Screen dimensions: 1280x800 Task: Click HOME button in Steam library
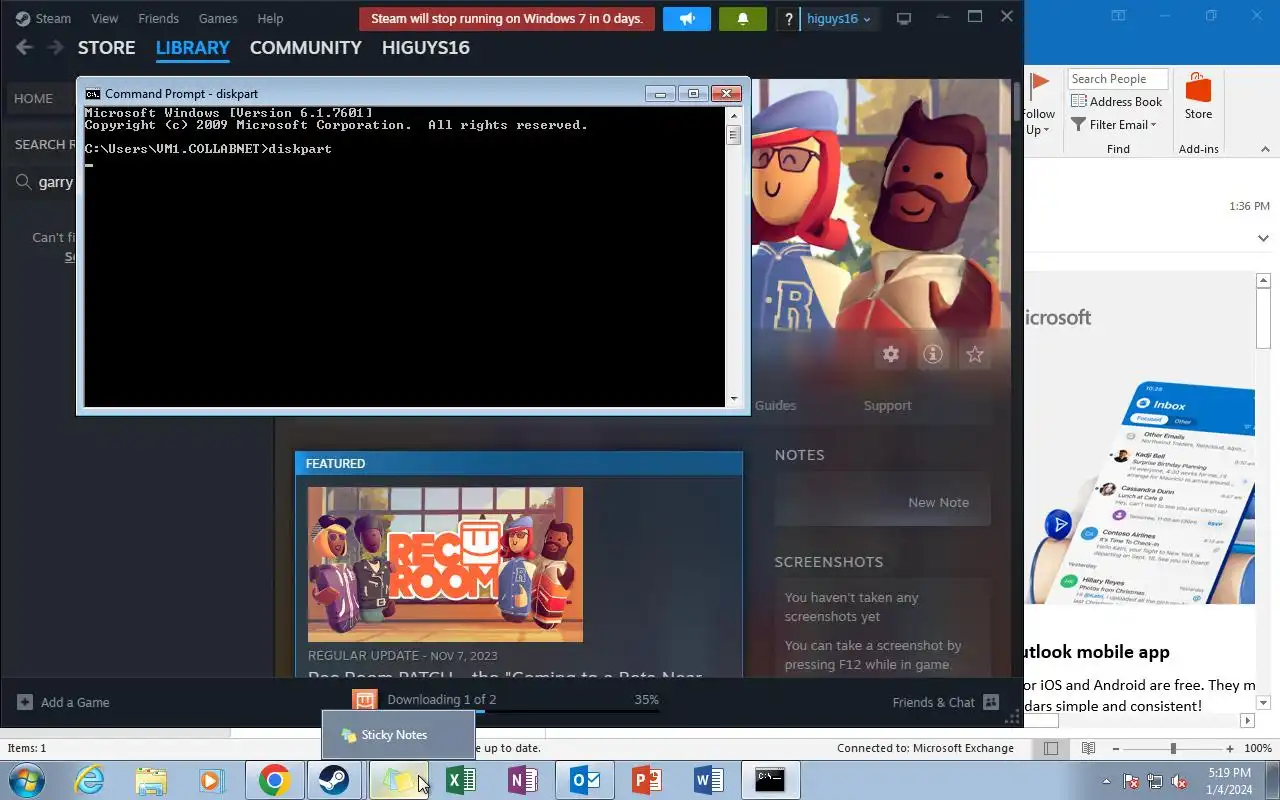(33, 98)
